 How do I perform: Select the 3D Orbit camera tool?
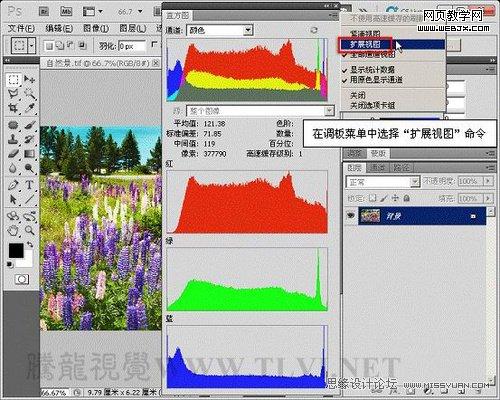click(29, 216)
